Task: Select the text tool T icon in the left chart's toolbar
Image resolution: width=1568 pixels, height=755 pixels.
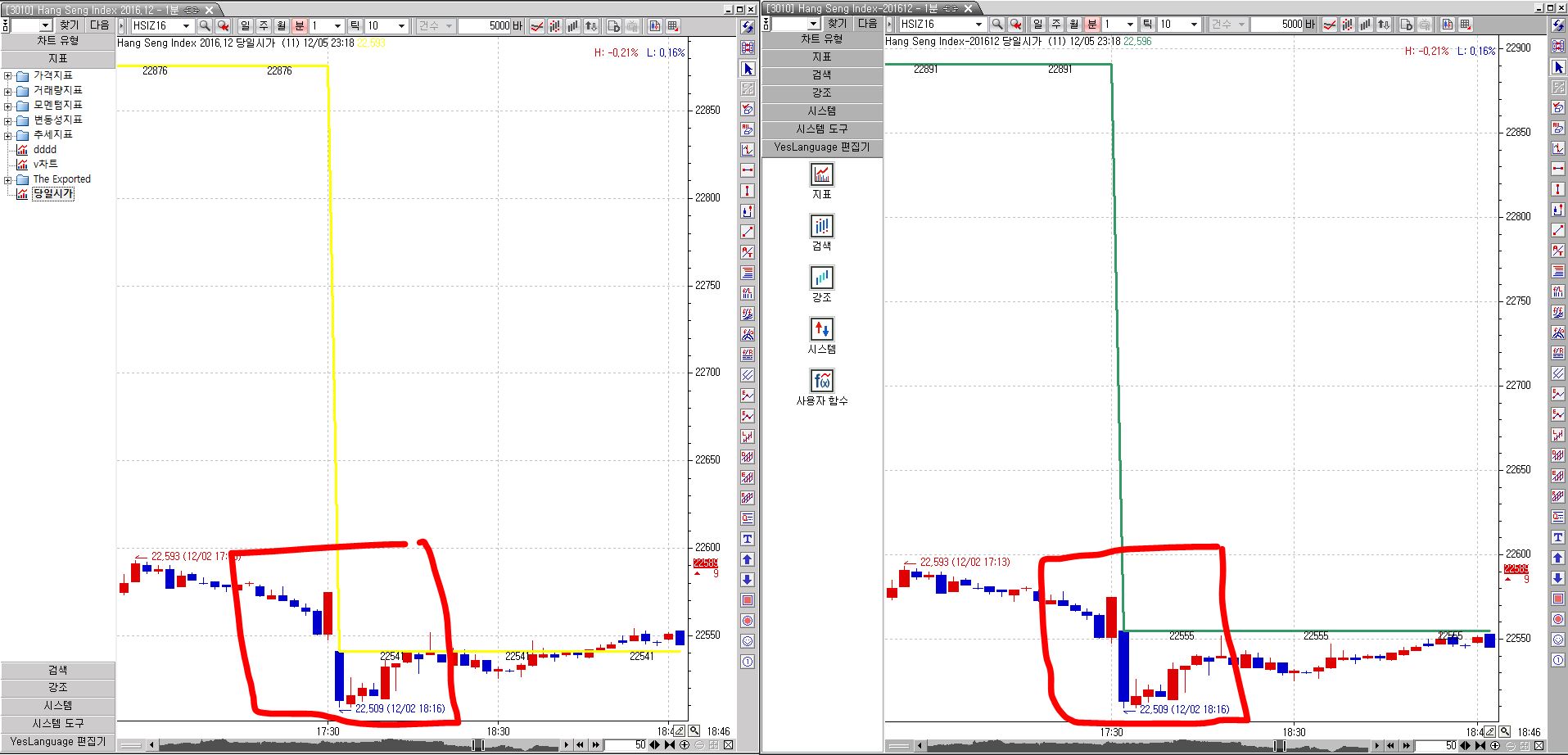Action: [x=748, y=539]
